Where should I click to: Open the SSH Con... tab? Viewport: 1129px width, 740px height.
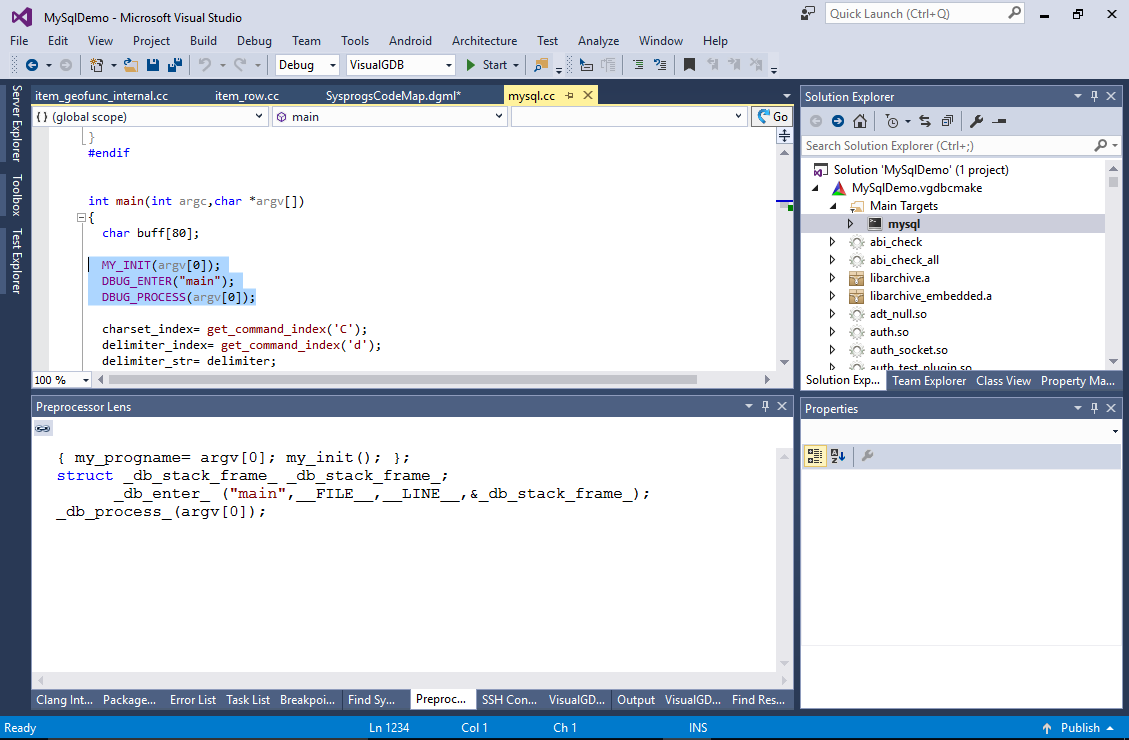509,700
